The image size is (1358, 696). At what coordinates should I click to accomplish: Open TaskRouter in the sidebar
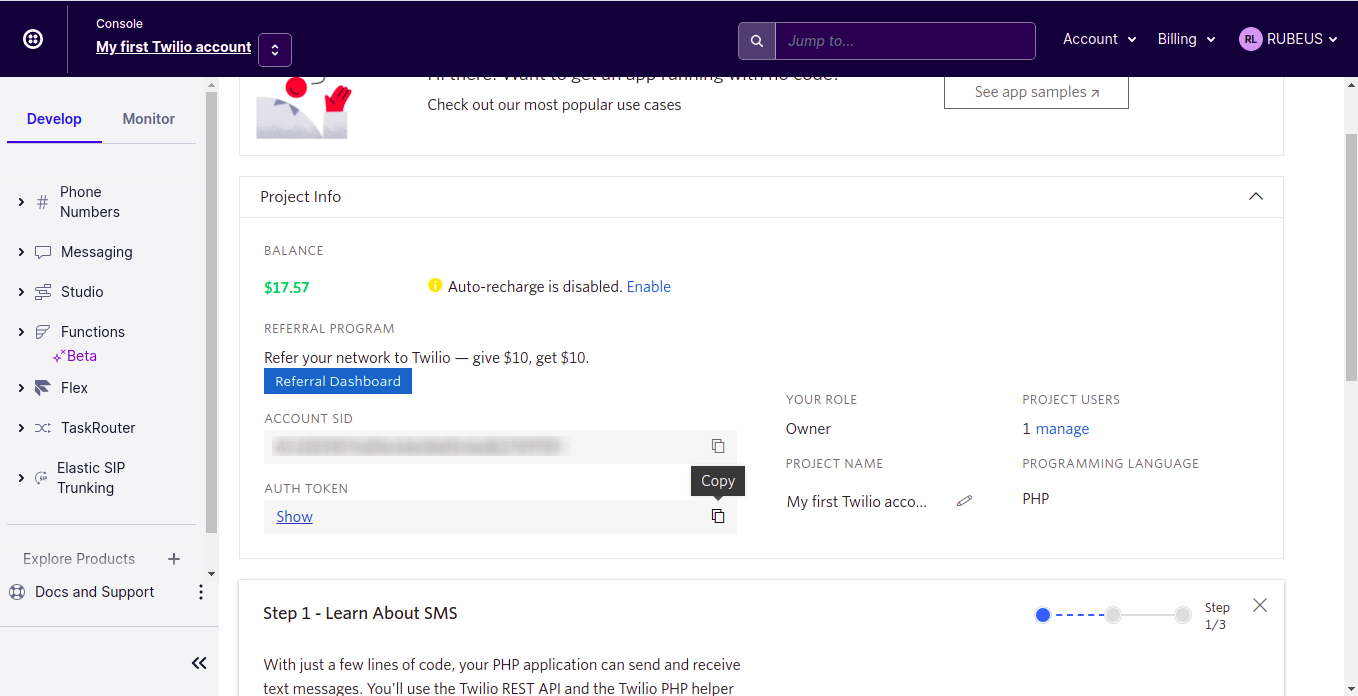point(98,428)
